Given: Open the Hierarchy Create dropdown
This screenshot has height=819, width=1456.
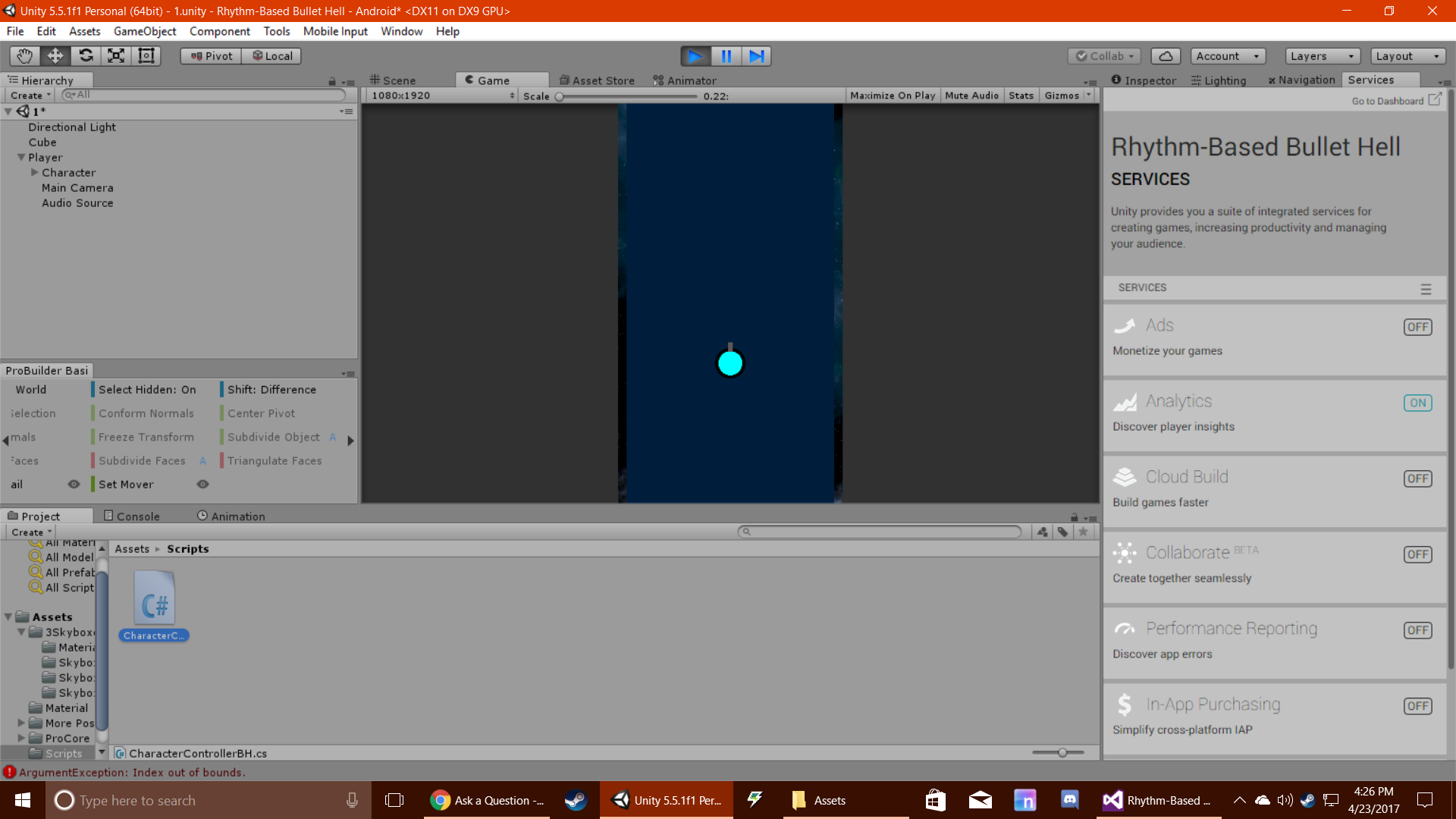Looking at the screenshot, I should [x=30, y=96].
